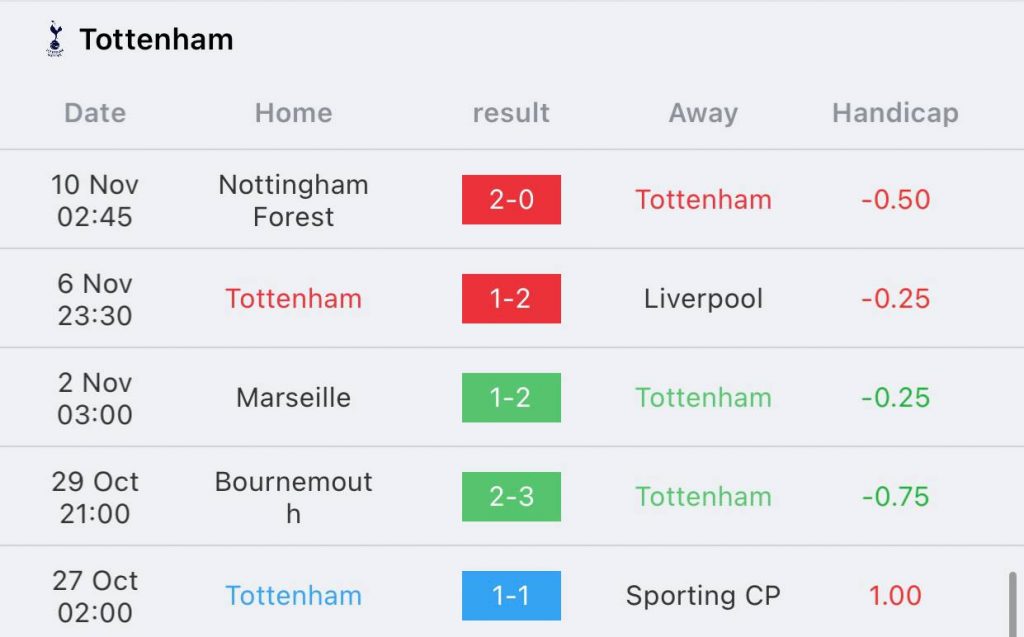Open the red 1-2 Liverpool result badge
Image resolution: width=1024 pixels, height=637 pixels.
511,299
